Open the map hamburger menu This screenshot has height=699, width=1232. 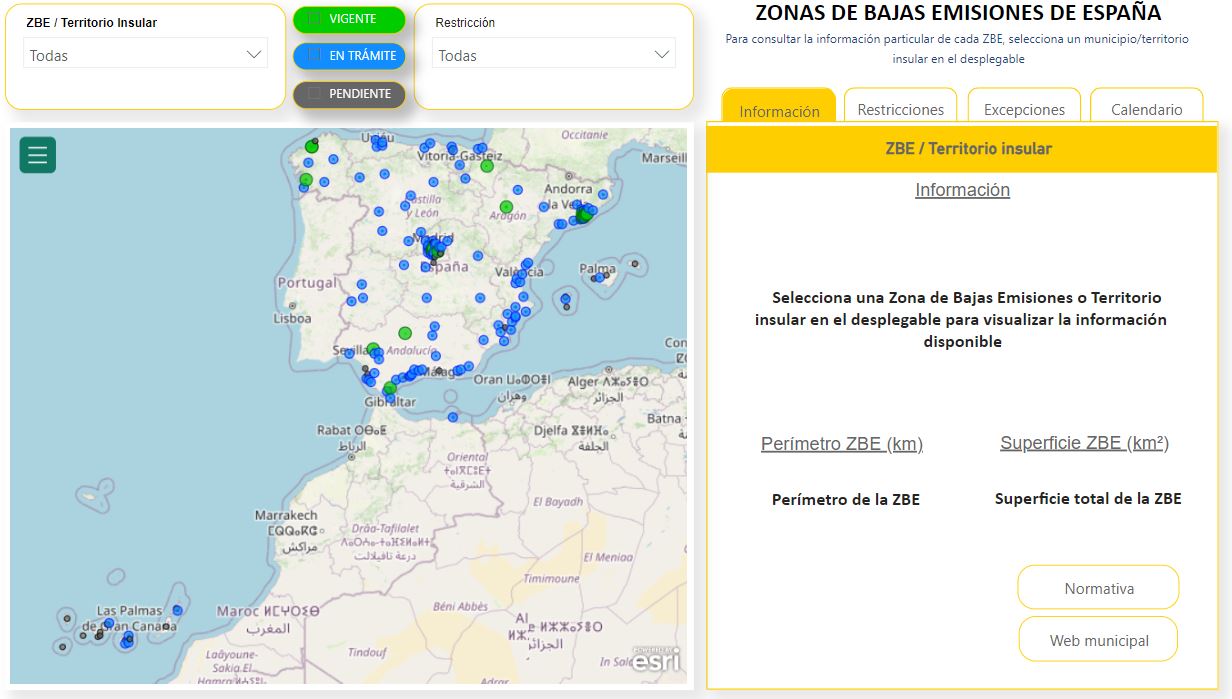(x=38, y=155)
